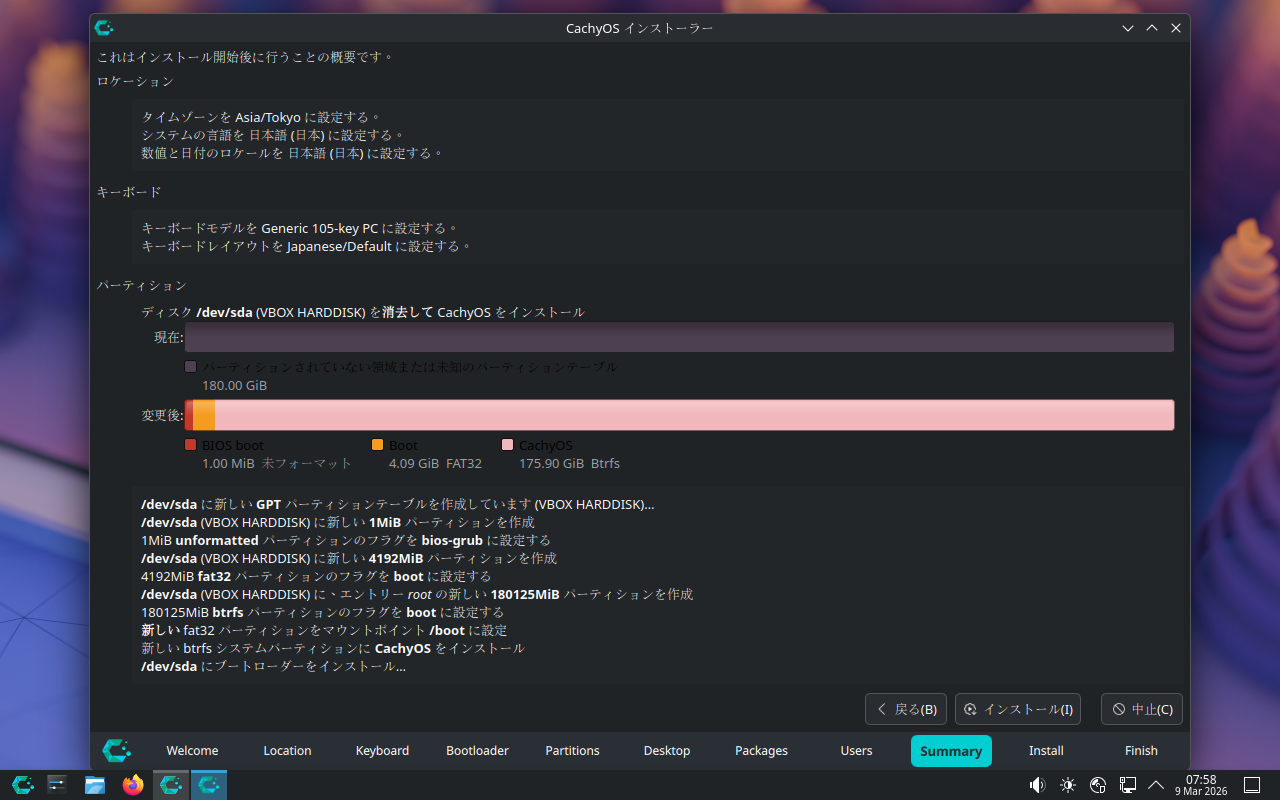Go back with the 戻る(B) button

click(x=906, y=709)
